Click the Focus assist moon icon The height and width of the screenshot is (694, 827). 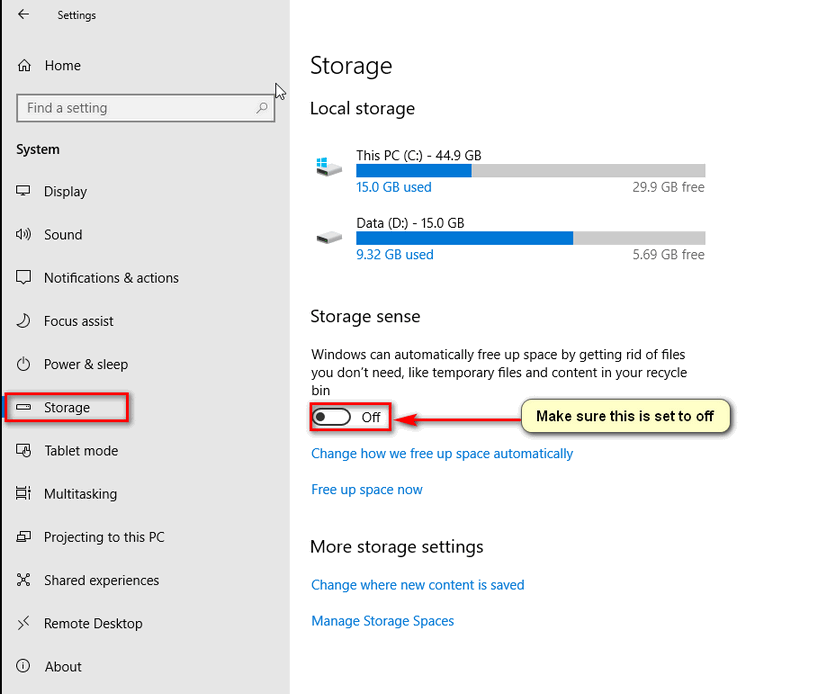click(23, 321)
